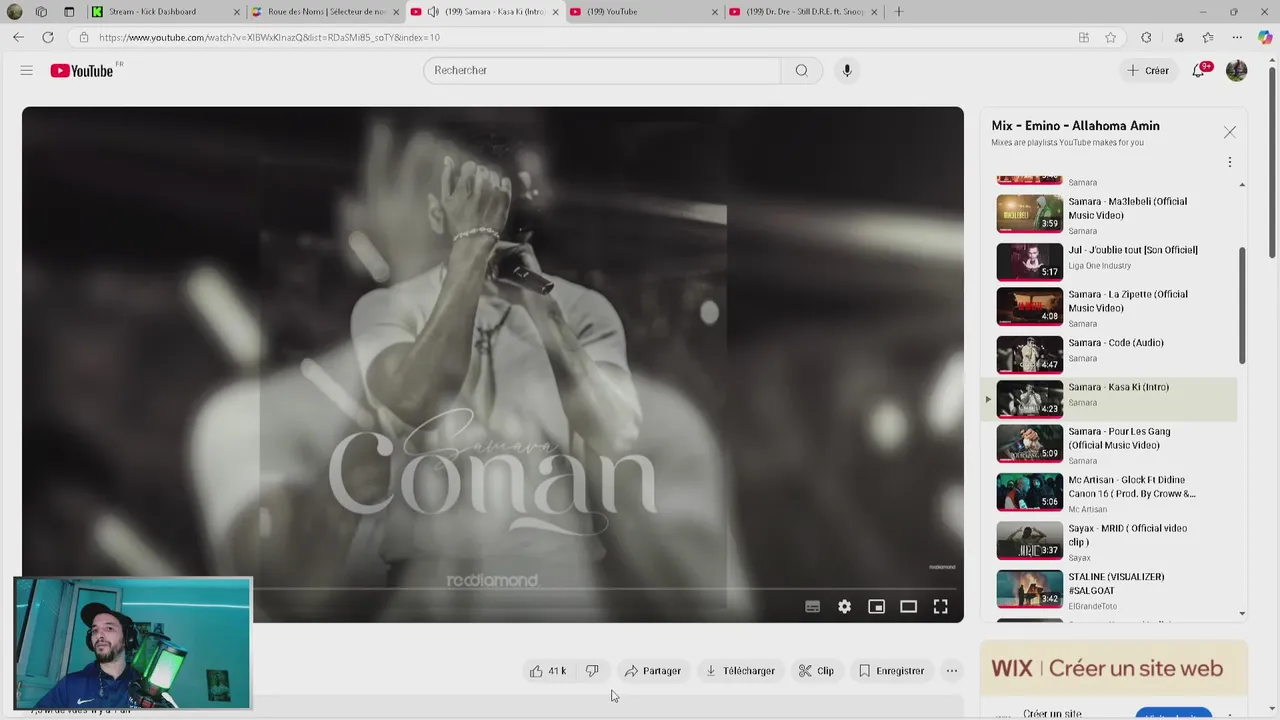Click the video progress bar

coord(493,588)
